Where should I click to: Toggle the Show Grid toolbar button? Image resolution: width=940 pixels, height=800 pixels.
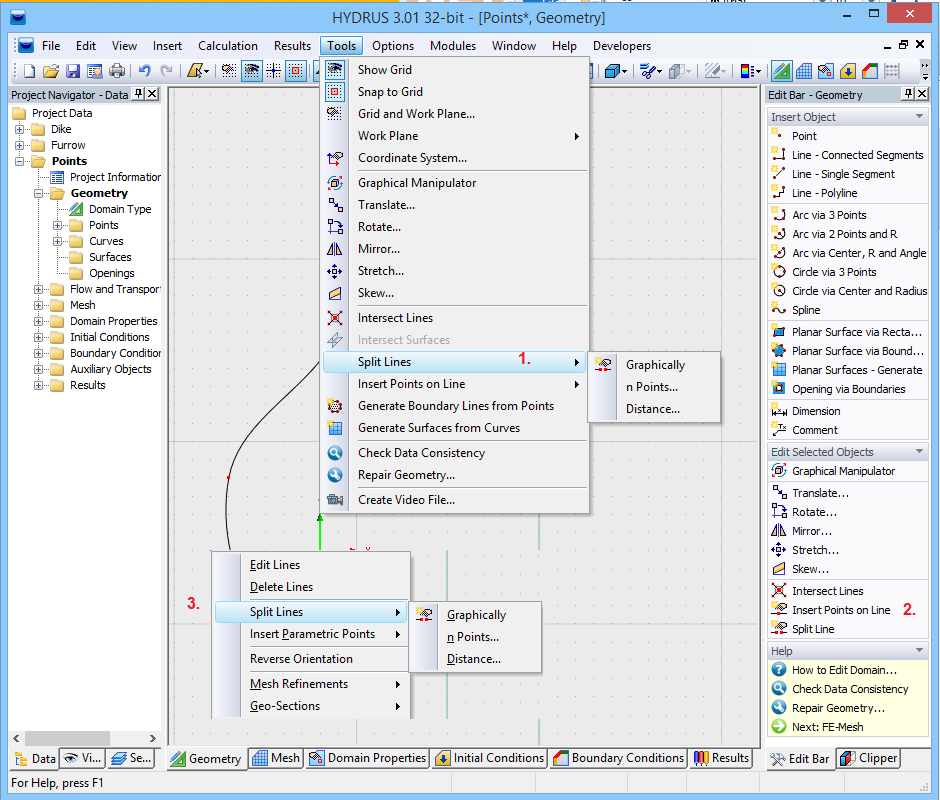[252, 71]
